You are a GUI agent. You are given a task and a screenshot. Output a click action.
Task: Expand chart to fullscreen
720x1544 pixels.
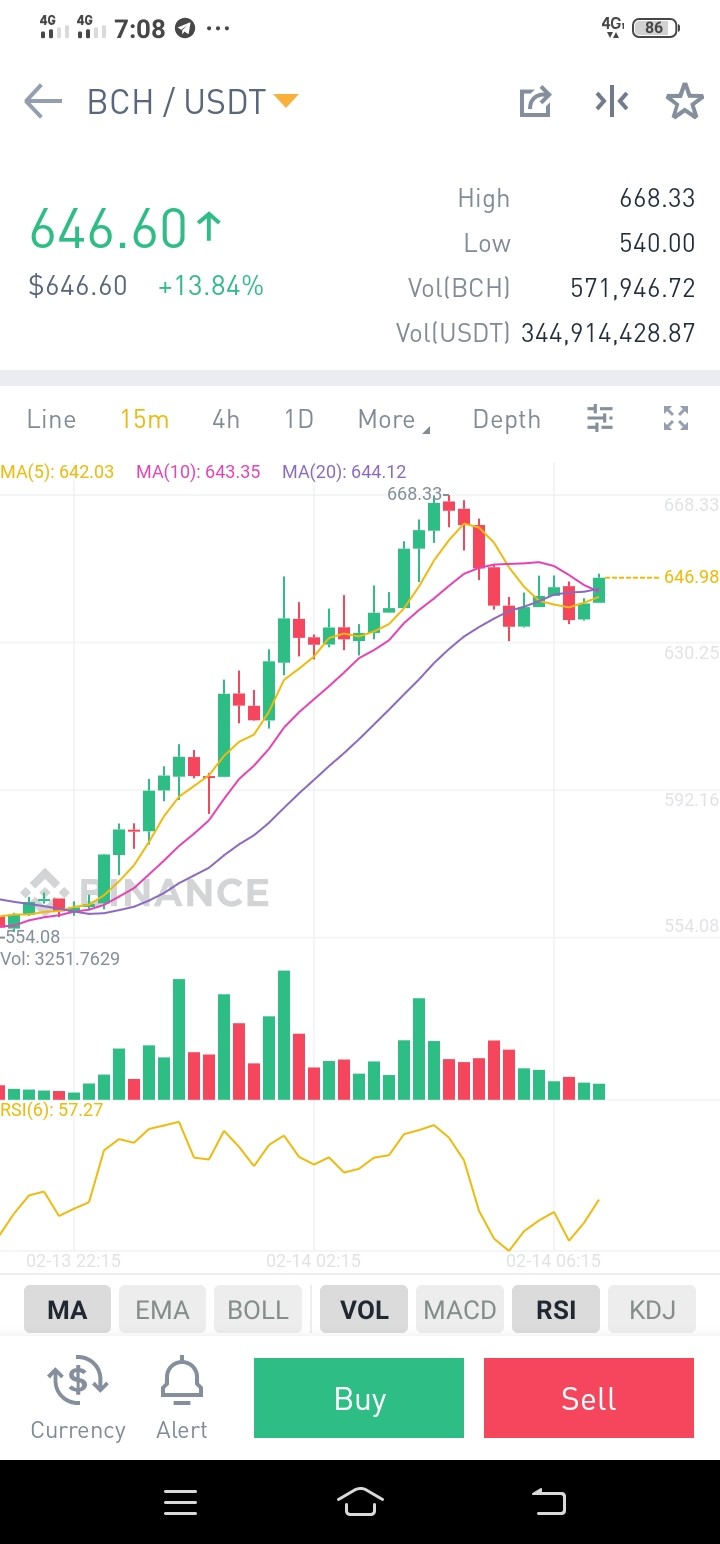click(x=677, y=418)
